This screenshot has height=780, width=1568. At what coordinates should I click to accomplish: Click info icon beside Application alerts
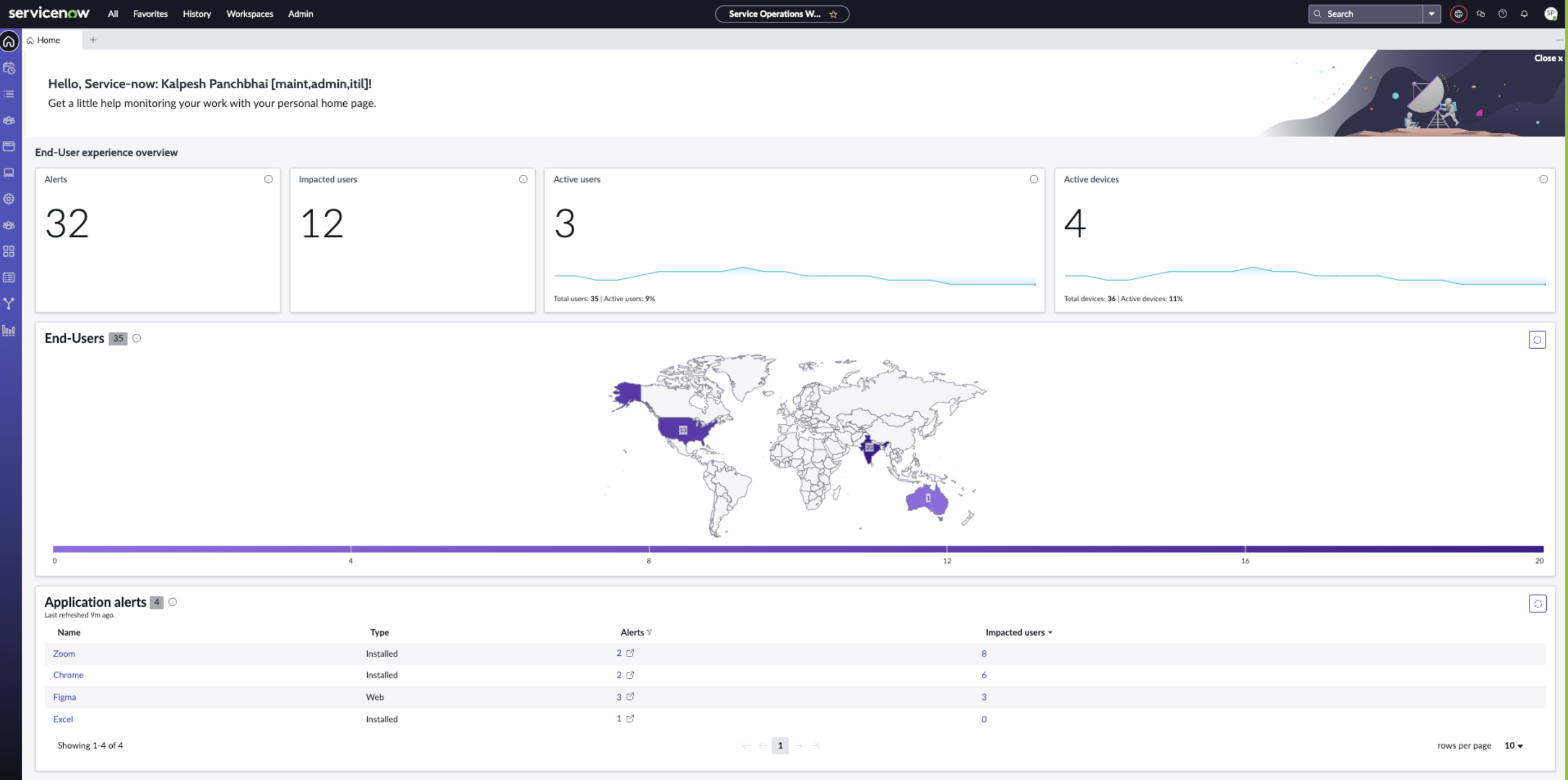[173, 602]
